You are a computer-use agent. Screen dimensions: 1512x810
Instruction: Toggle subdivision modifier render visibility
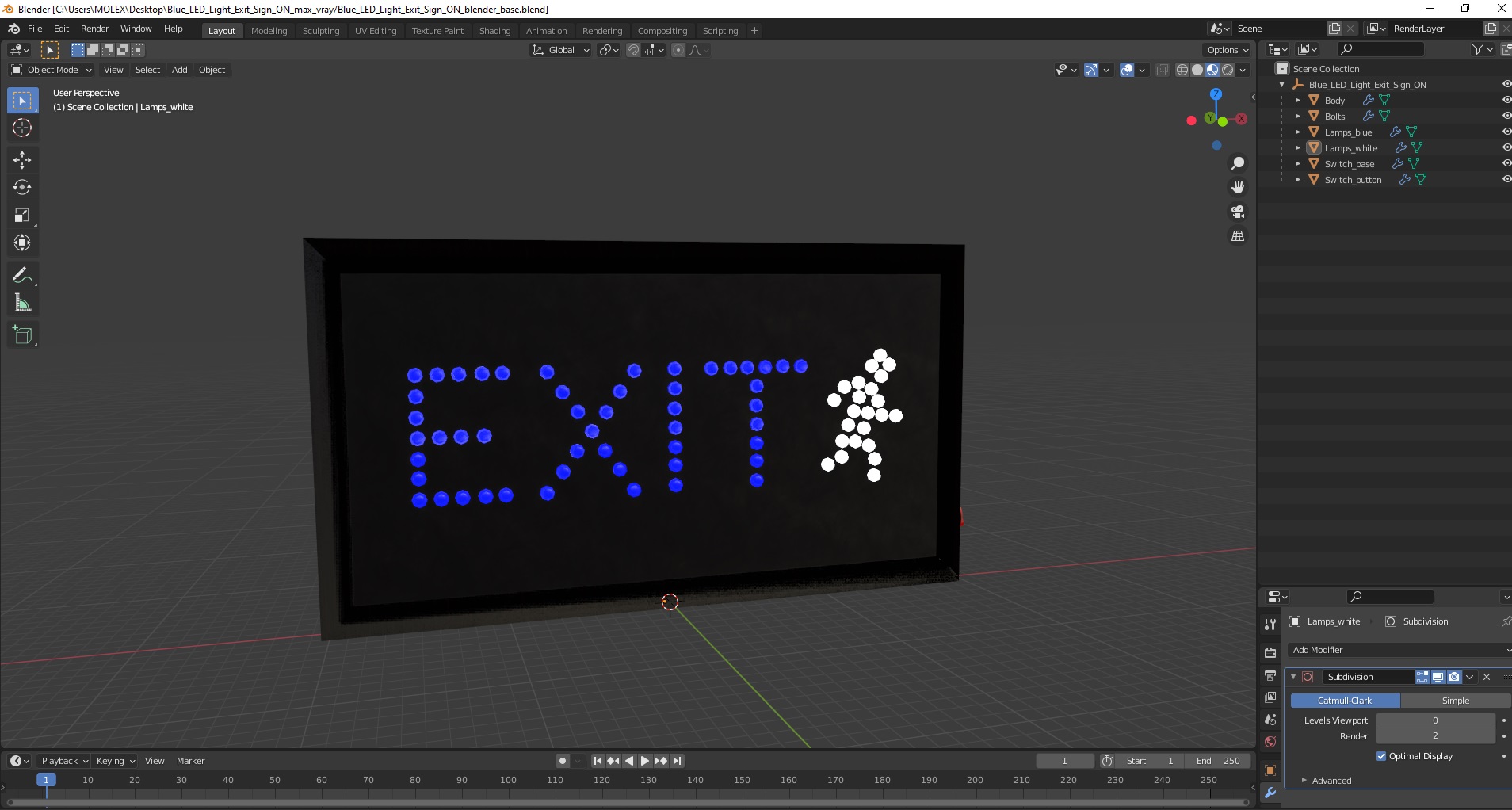(1454, 677)
